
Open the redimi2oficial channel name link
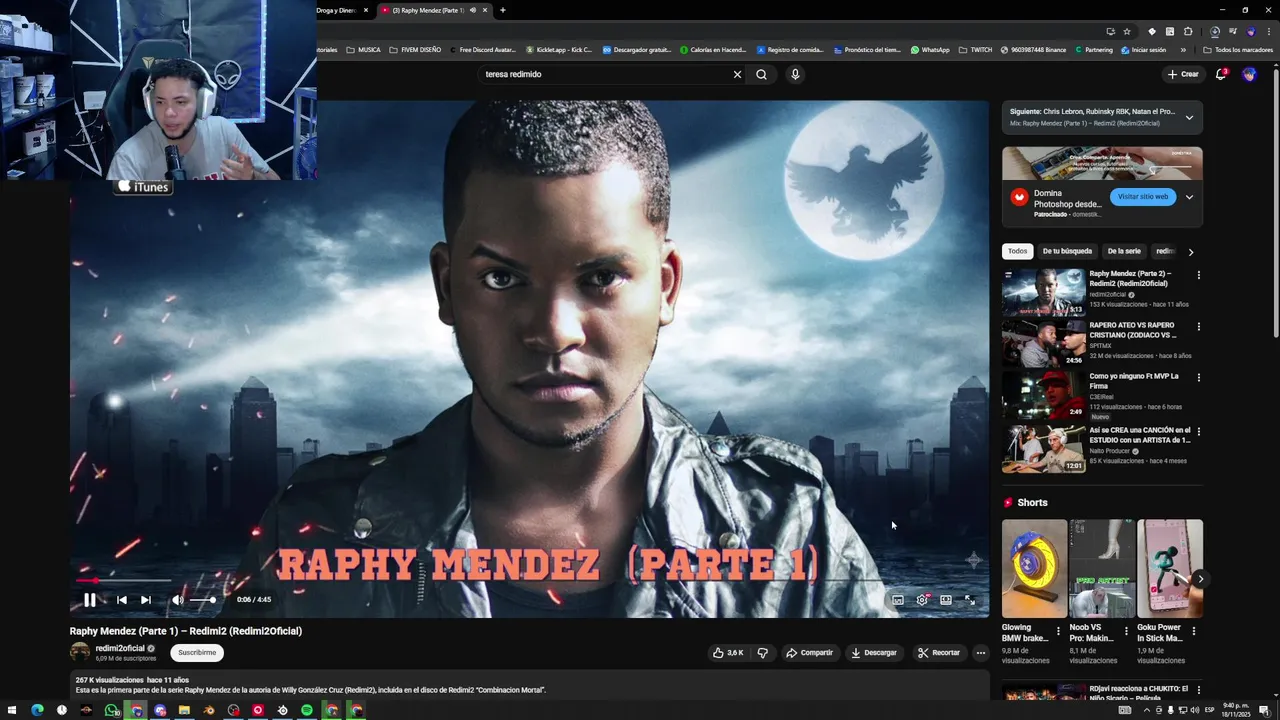pos(120,648)
